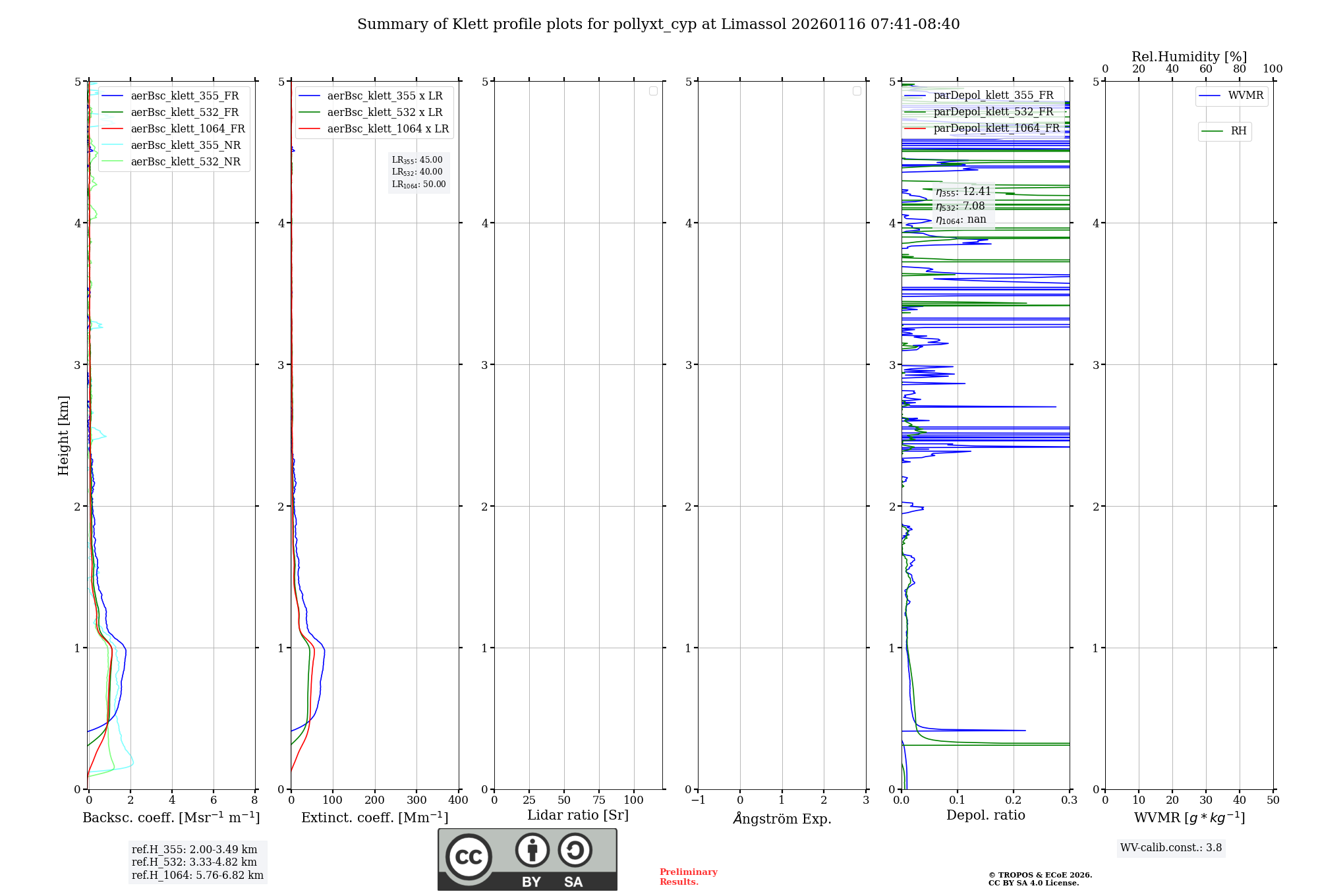Click the plot title Summary of Klett profile
1318x896 pixels.
(x=658, y=24)
